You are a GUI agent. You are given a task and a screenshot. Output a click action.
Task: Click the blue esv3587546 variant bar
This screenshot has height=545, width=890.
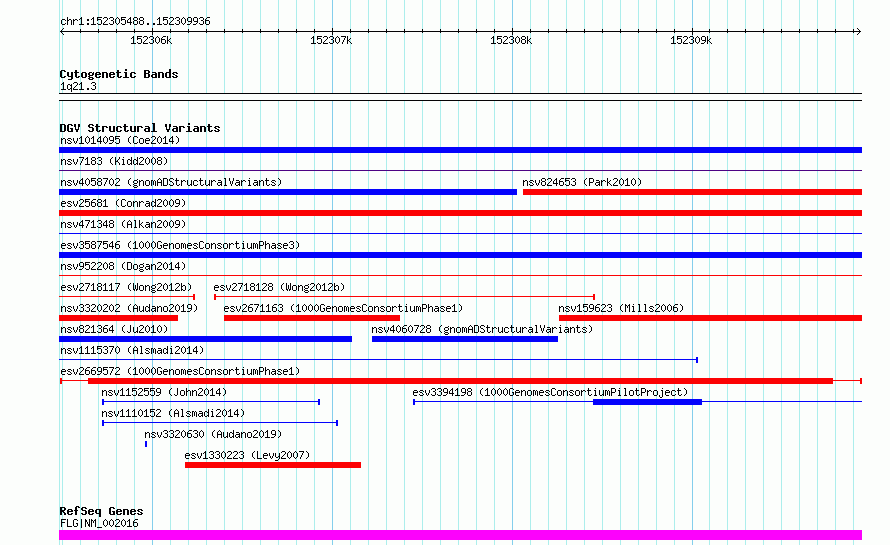pos(460,255)
